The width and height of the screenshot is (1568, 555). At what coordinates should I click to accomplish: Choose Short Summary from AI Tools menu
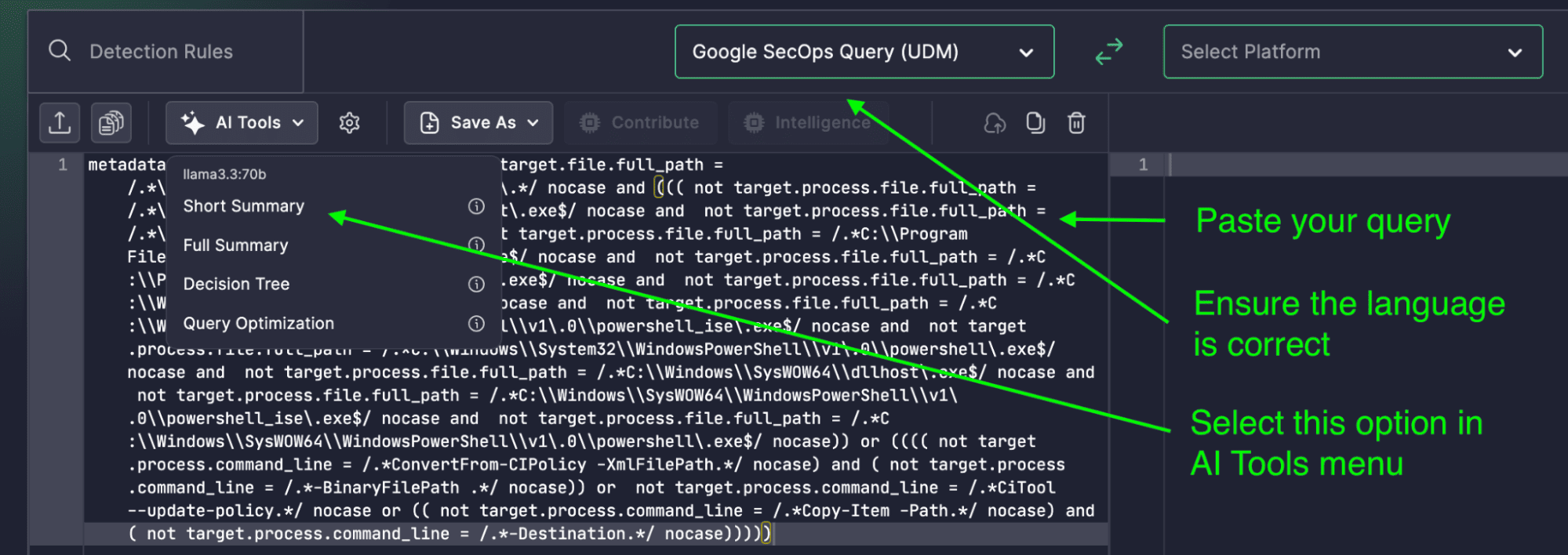pos(244,206)
